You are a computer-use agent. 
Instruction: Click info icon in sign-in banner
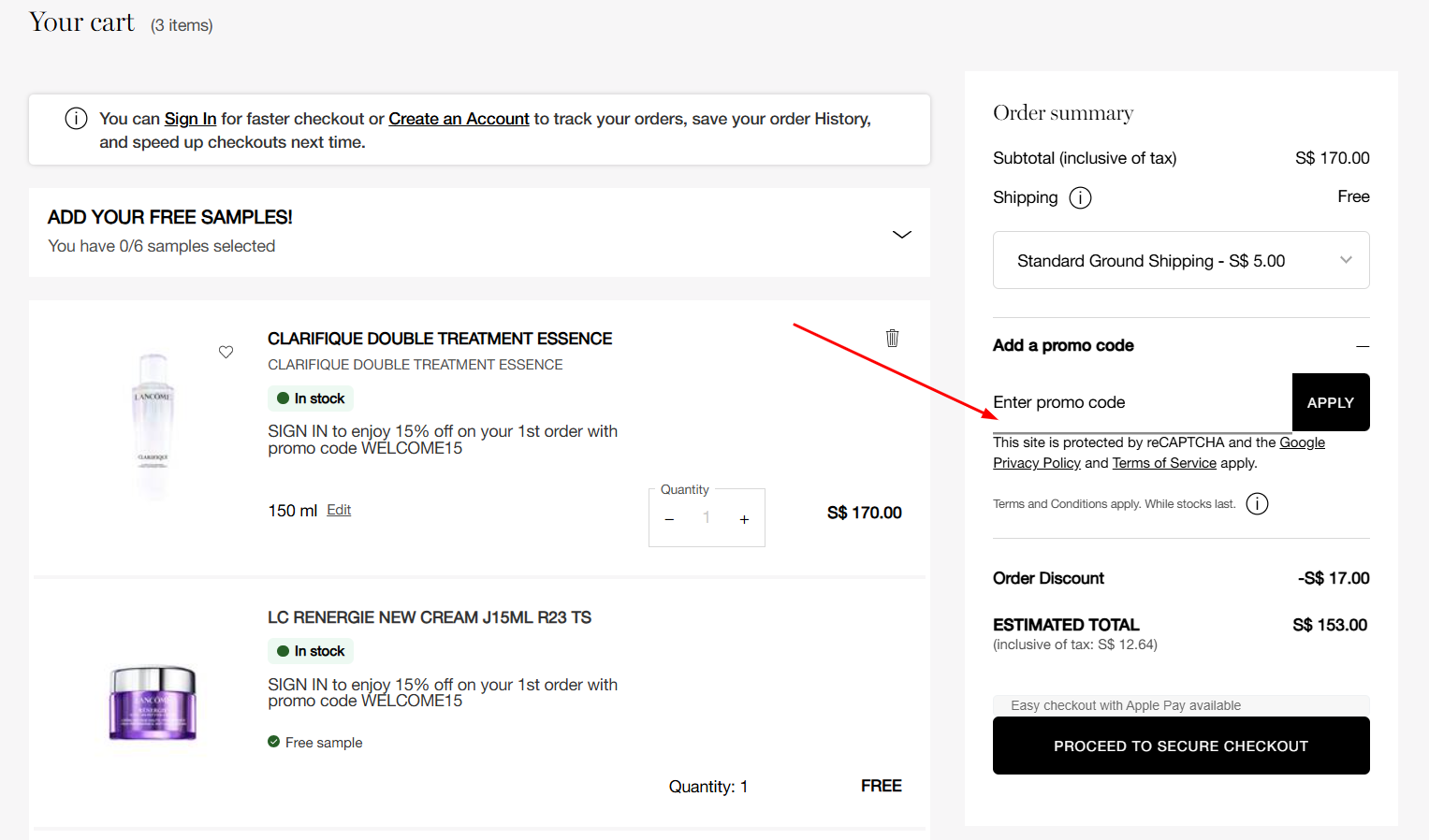pos(76,119)
